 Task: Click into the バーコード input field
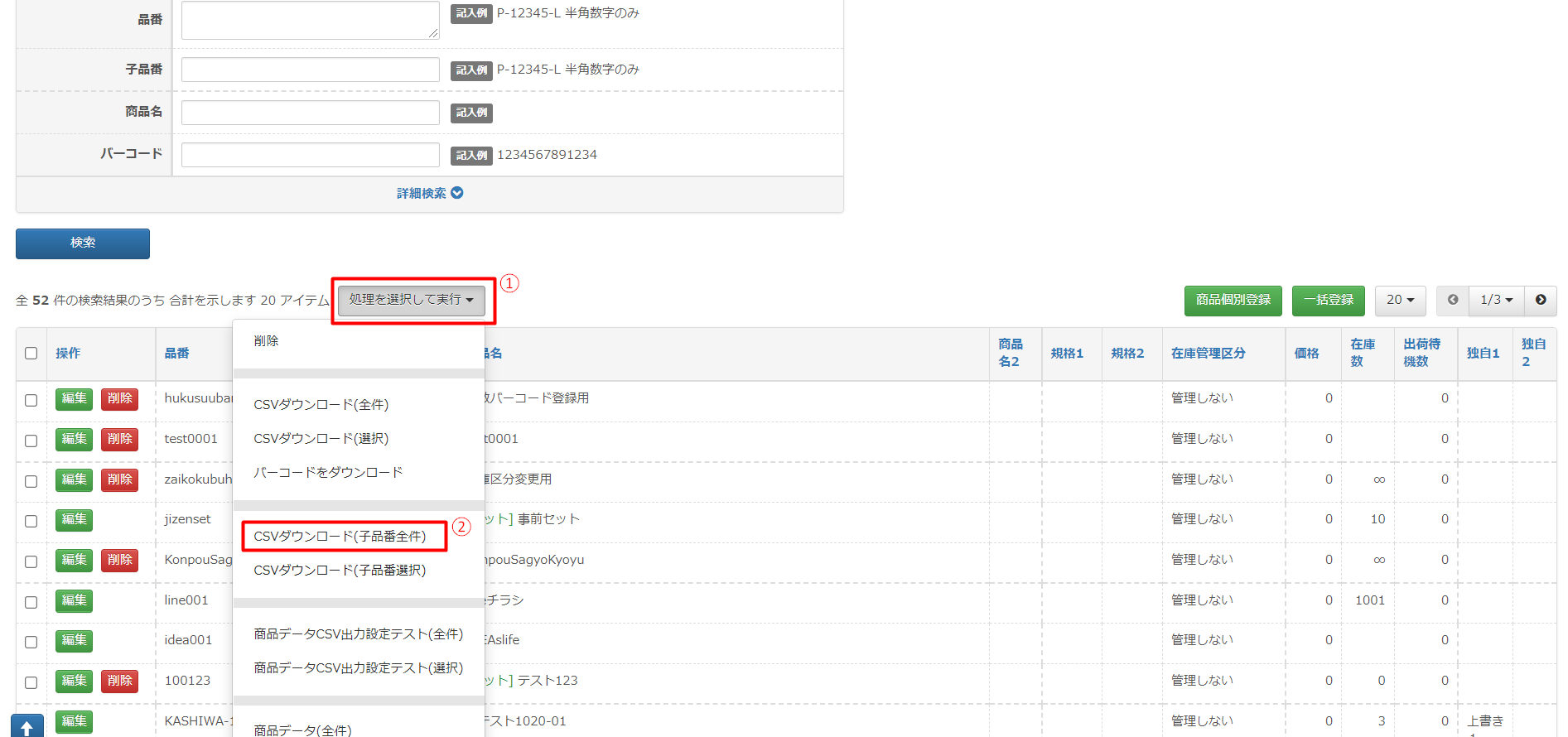click(310, 155)
